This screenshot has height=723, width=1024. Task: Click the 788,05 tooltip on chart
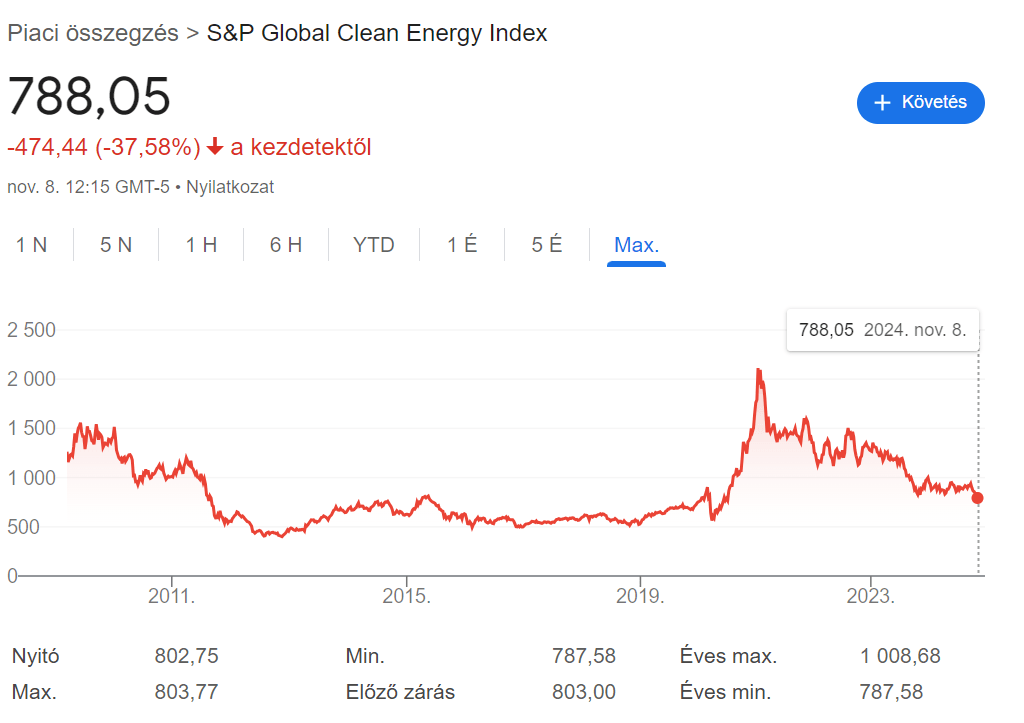click(882, 330)
